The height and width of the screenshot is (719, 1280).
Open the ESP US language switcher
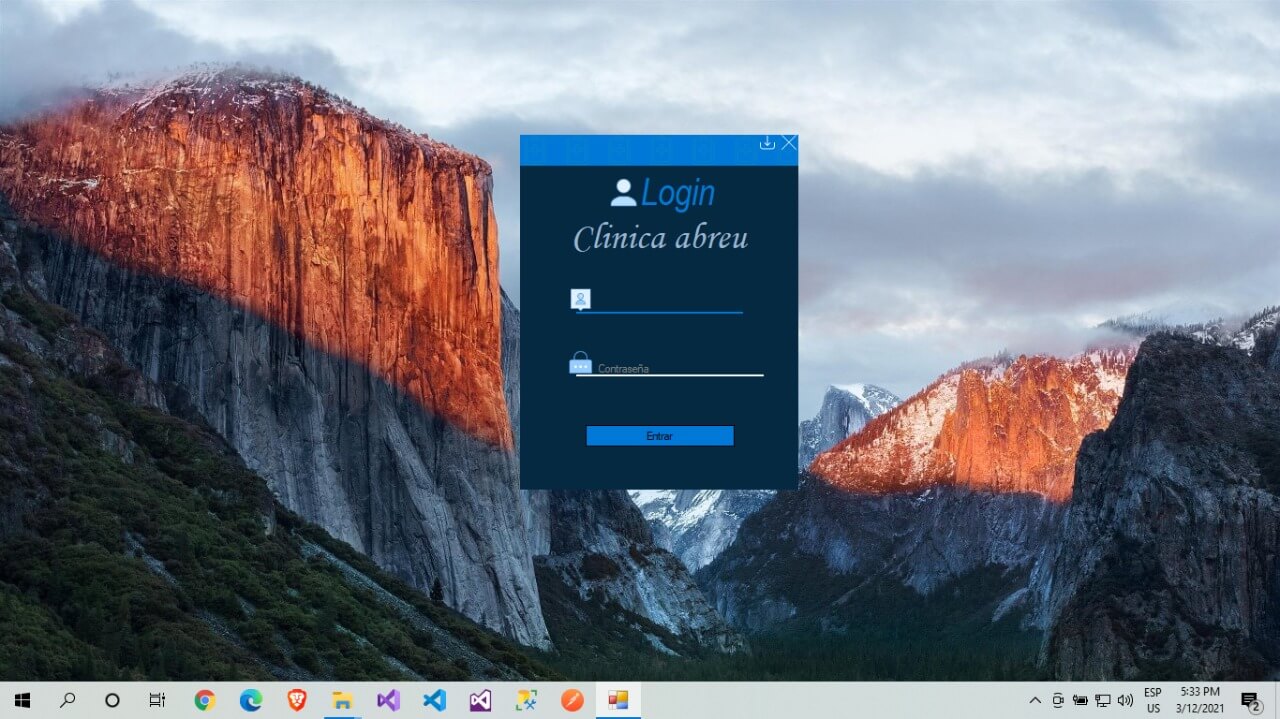1153,700
